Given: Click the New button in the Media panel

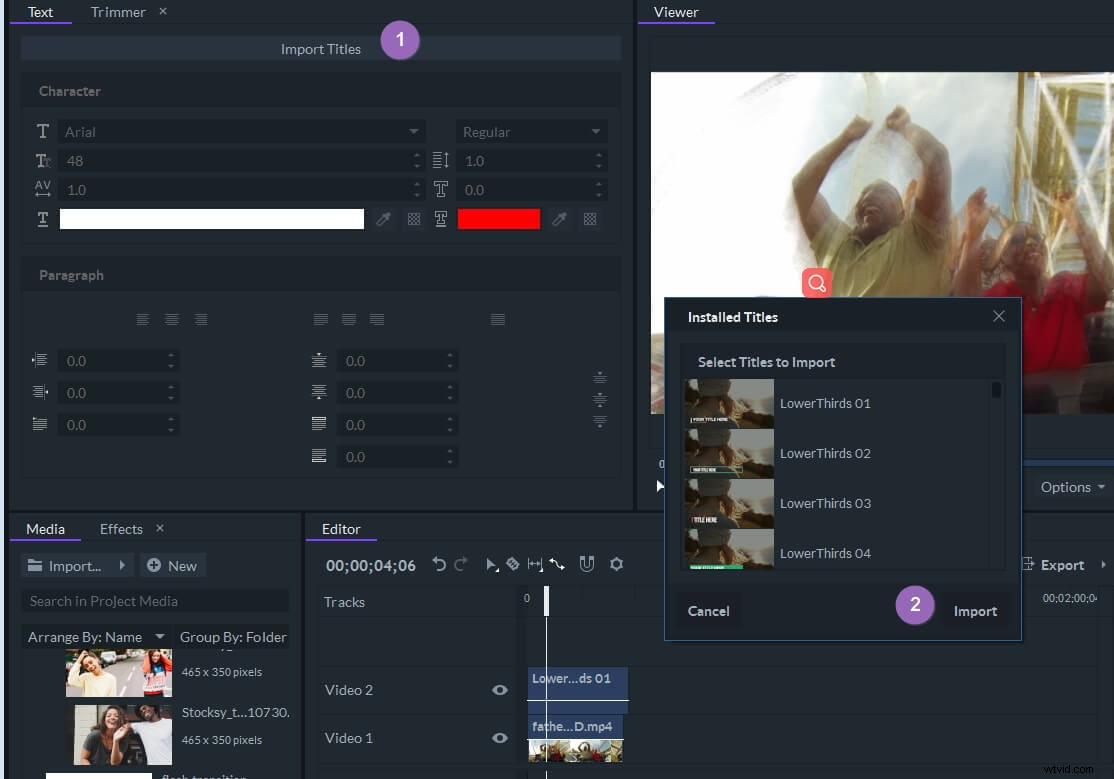Looking at the screenshot, I should pyautogui.click(x=172, y=565).
